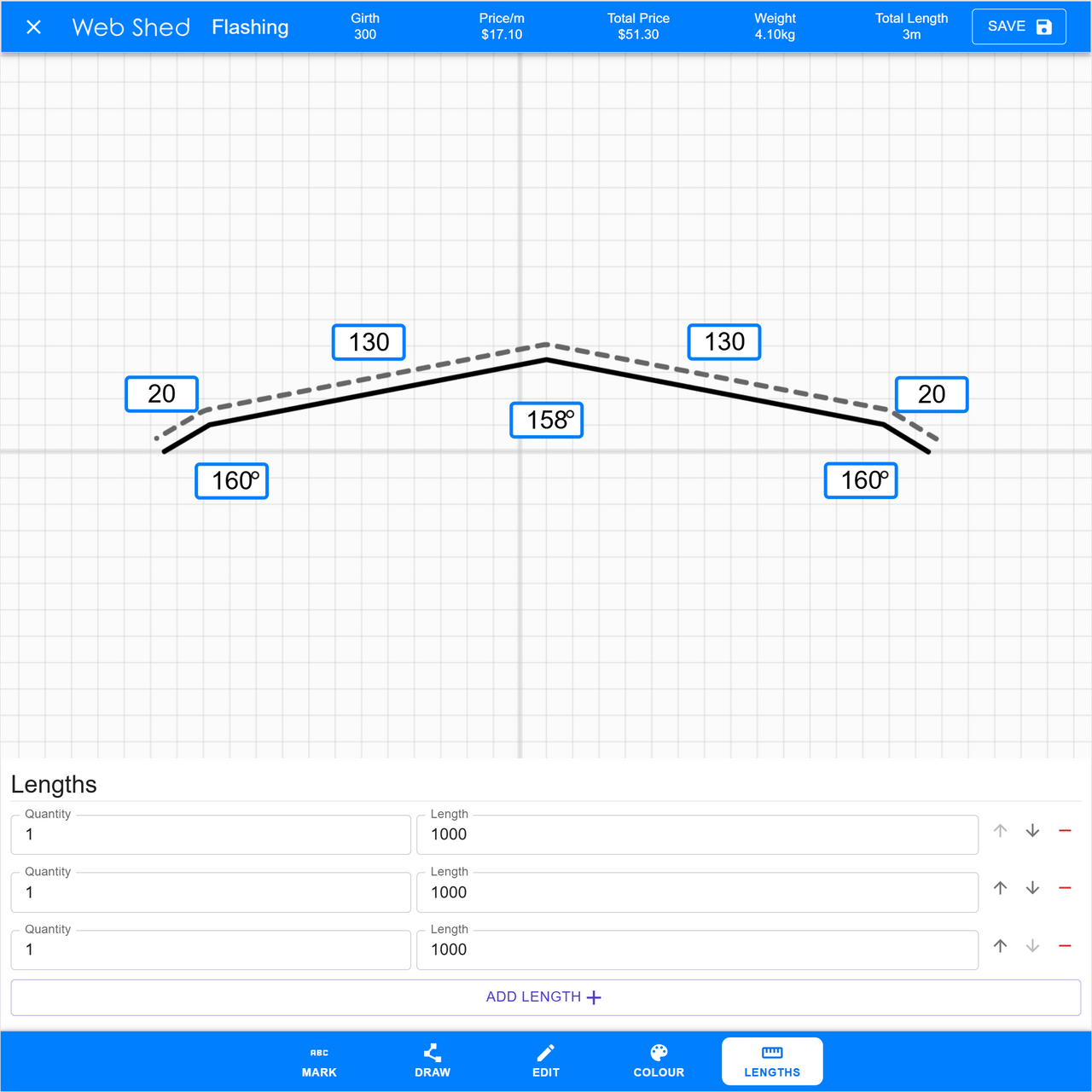The height and width of the screenshot is (1092, 1092).
Task: Open the Mark tab
Action: tap(319, 1061)
